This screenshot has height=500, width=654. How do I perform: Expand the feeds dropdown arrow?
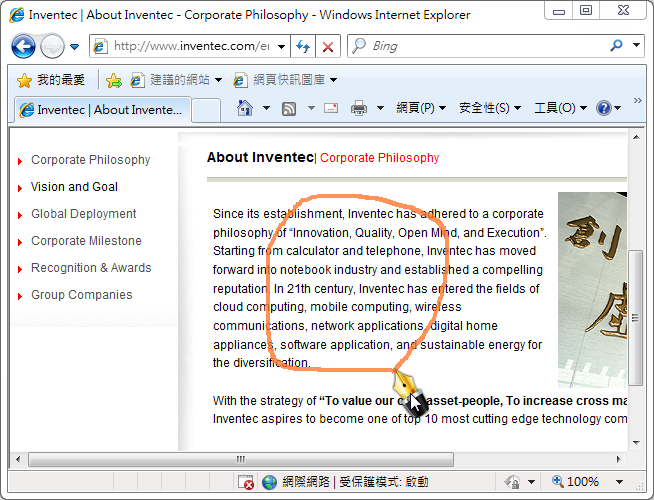(x=311, y=108)
